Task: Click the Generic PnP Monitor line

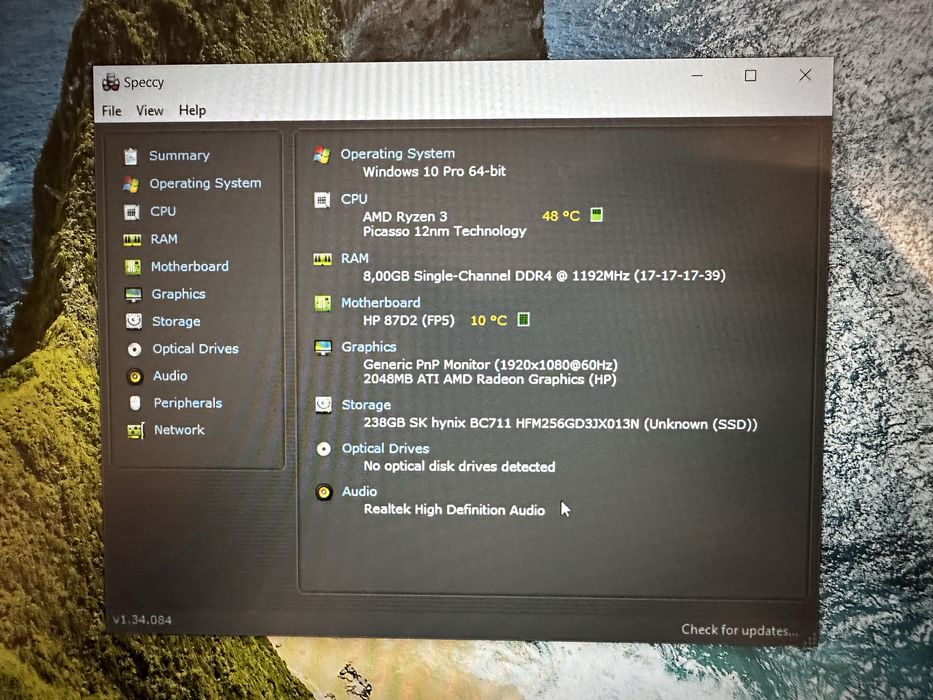Action: [490, 364]
